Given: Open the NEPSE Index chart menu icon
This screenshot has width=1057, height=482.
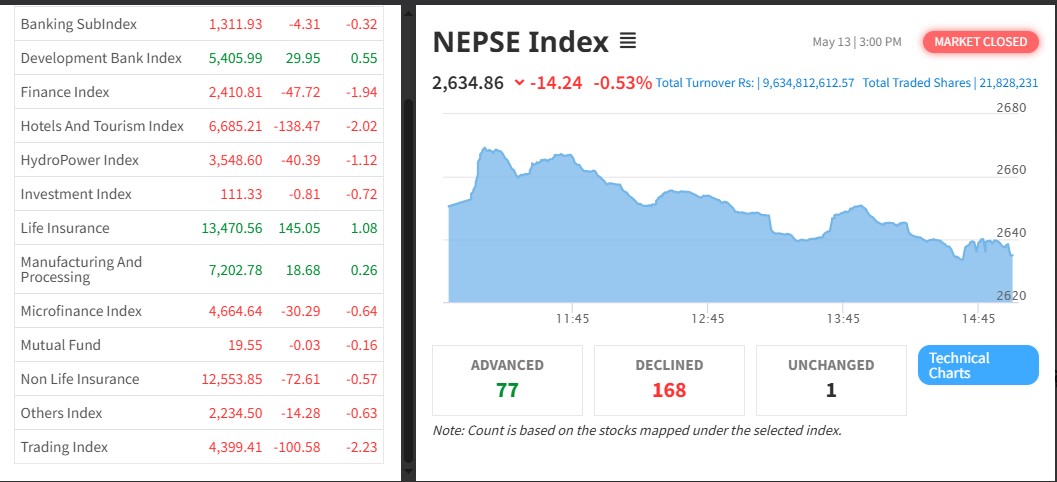Looking at the screenshot, I should (x=628, y=42).
